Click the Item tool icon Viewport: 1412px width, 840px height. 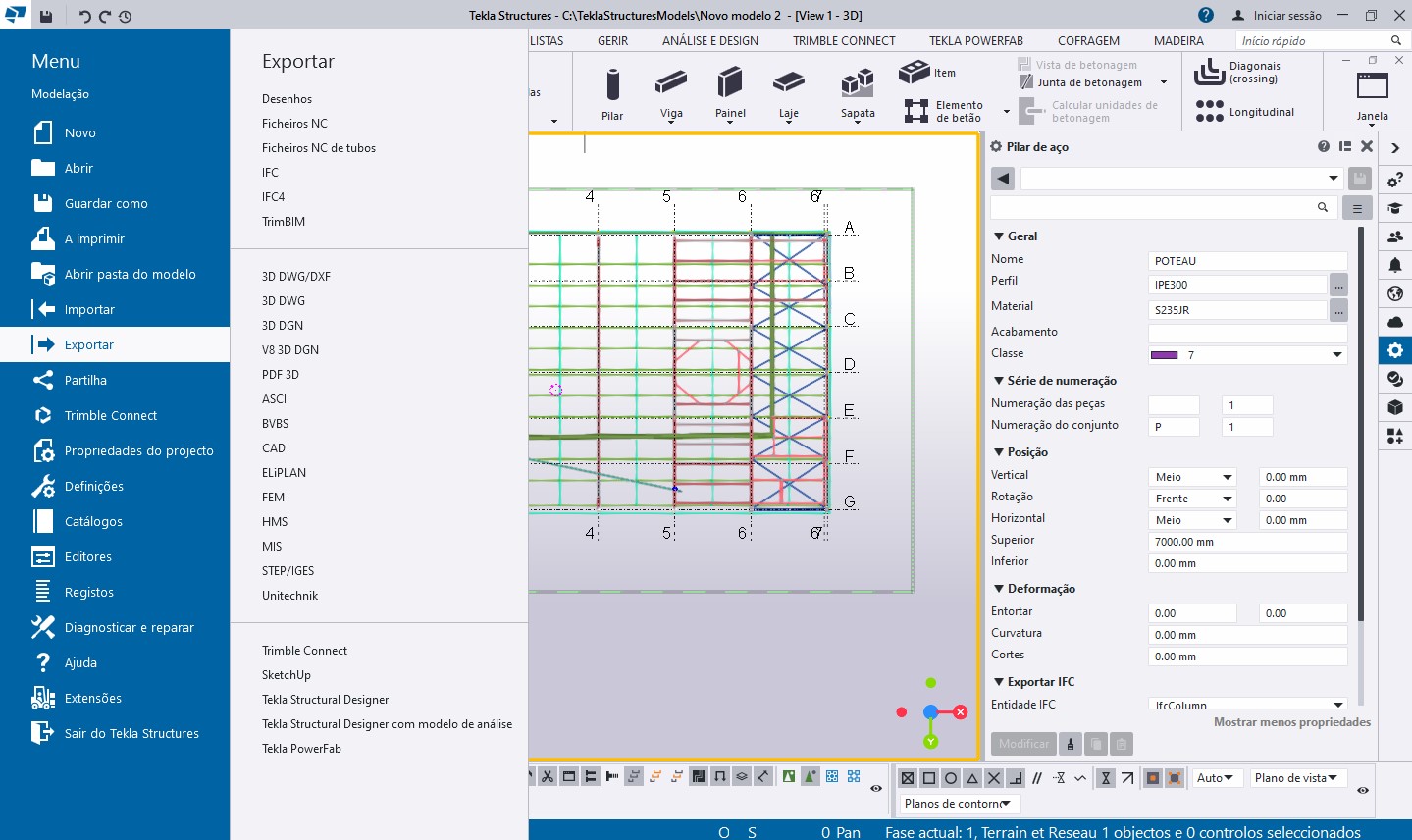[915, 72]
